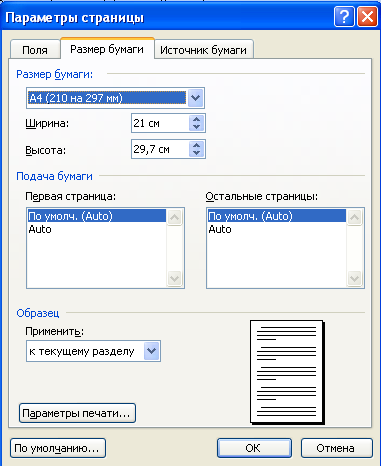
Task: Select the Размер бумаги tab
Action: (x=107, y=49)
